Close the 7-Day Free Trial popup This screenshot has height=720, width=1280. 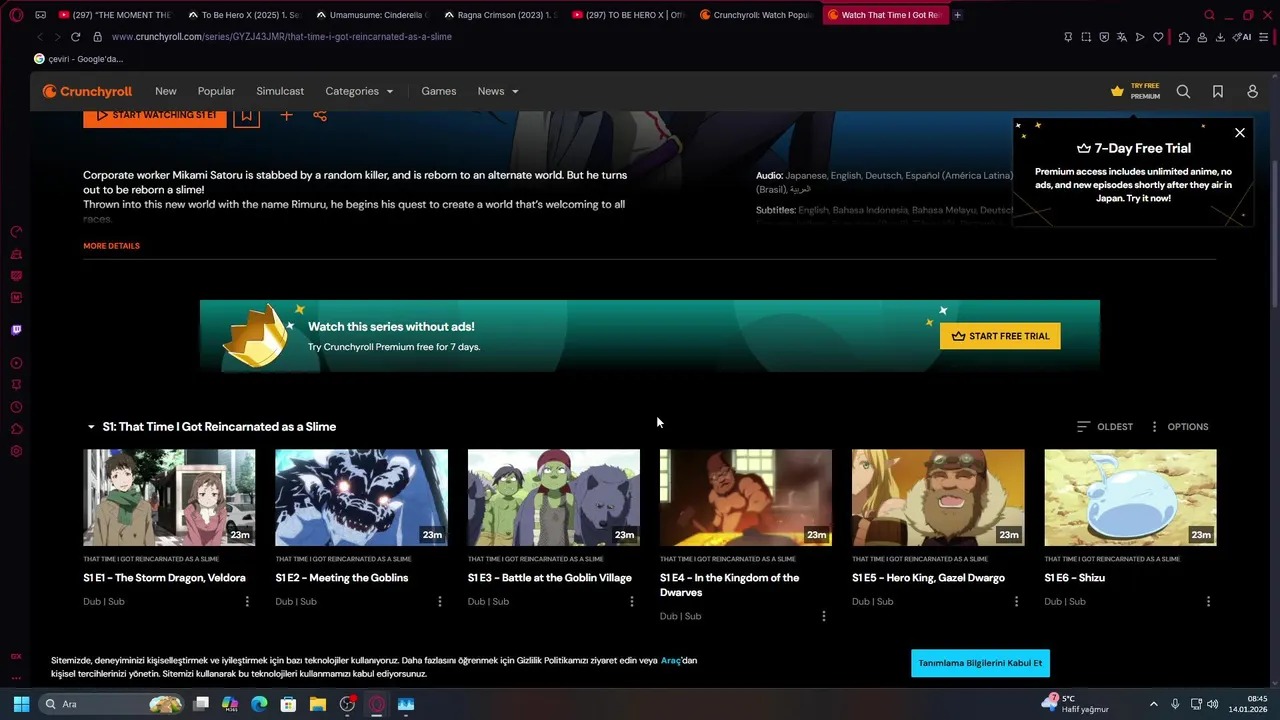1240,132
